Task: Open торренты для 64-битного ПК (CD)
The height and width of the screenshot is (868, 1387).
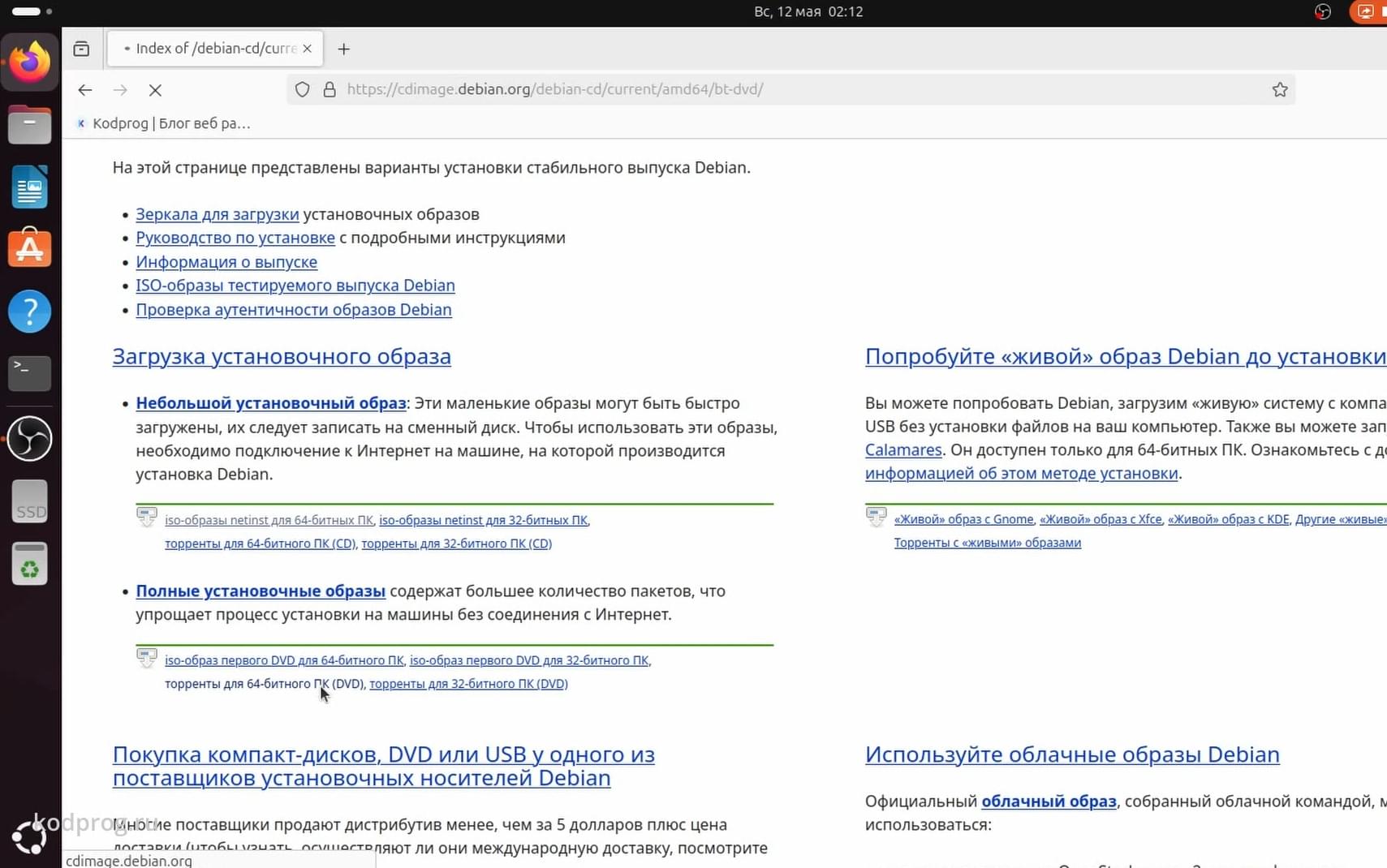Action: tap(261, 544)
